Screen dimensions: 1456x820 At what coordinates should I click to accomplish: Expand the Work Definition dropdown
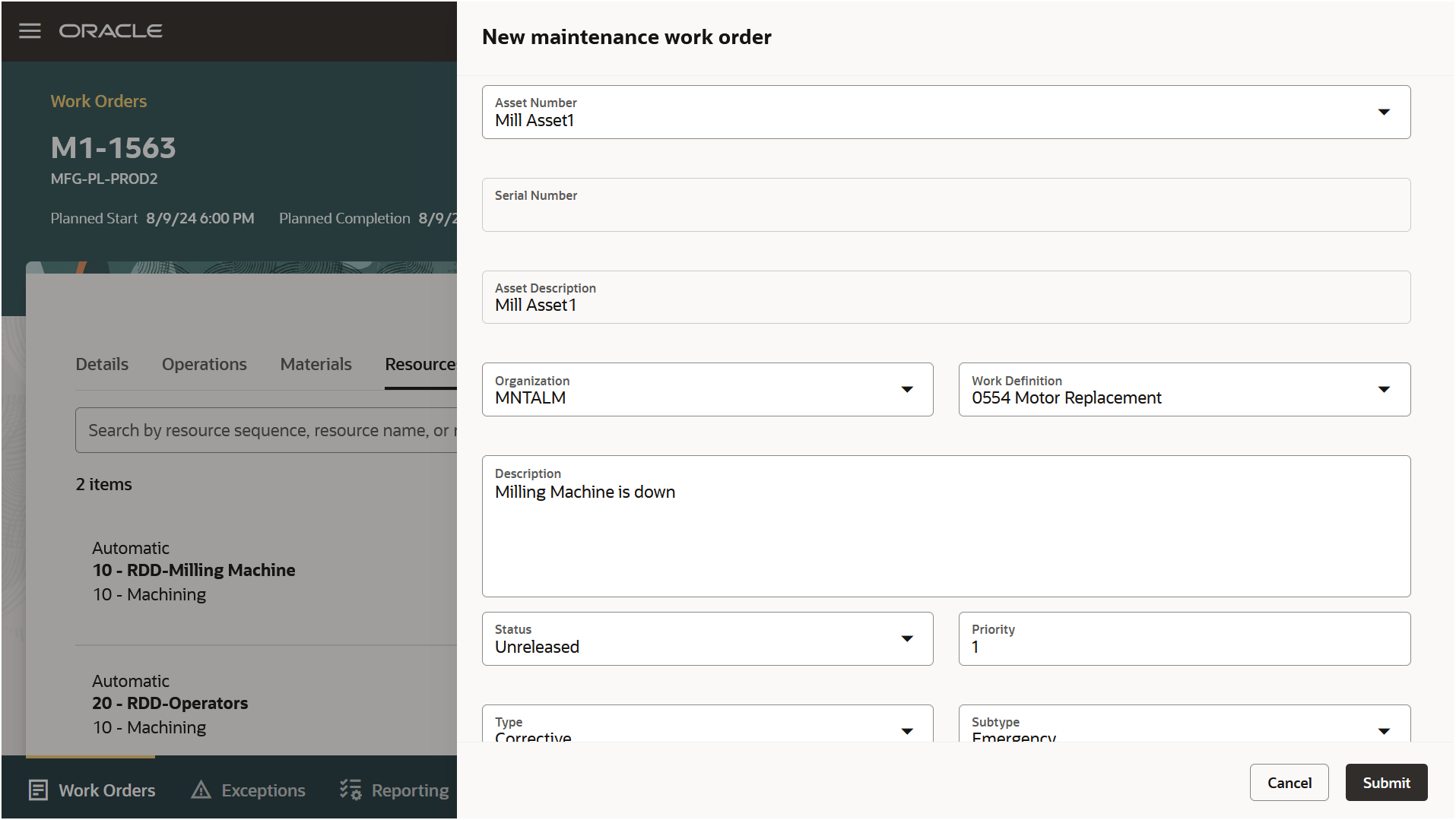1384,390
